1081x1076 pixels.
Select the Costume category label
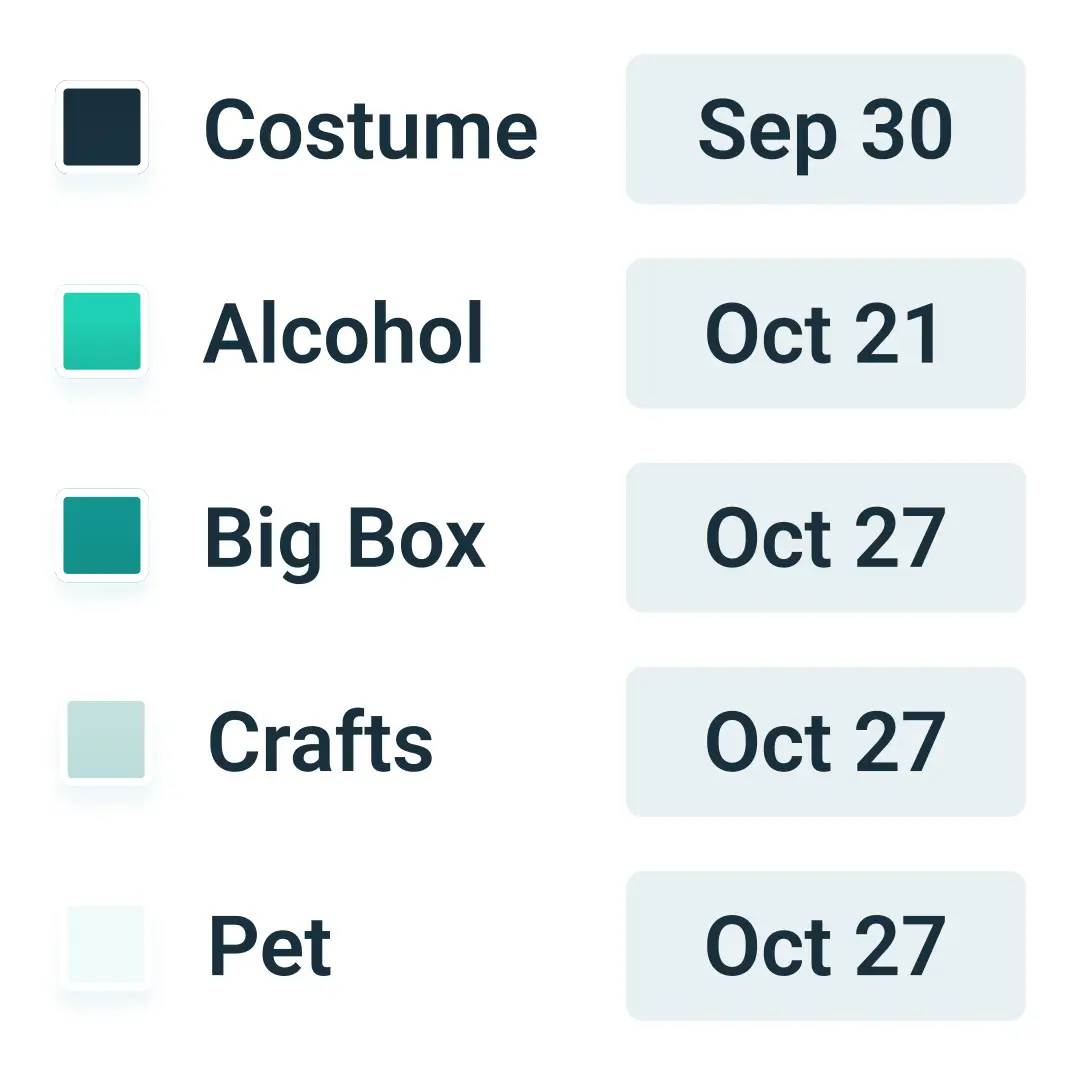(370, 129)
